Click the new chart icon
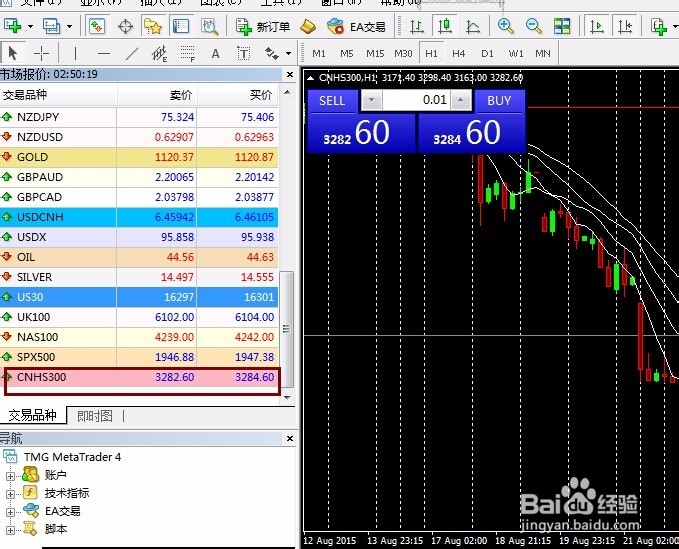The image size is (679, 549). coord(13,26)
